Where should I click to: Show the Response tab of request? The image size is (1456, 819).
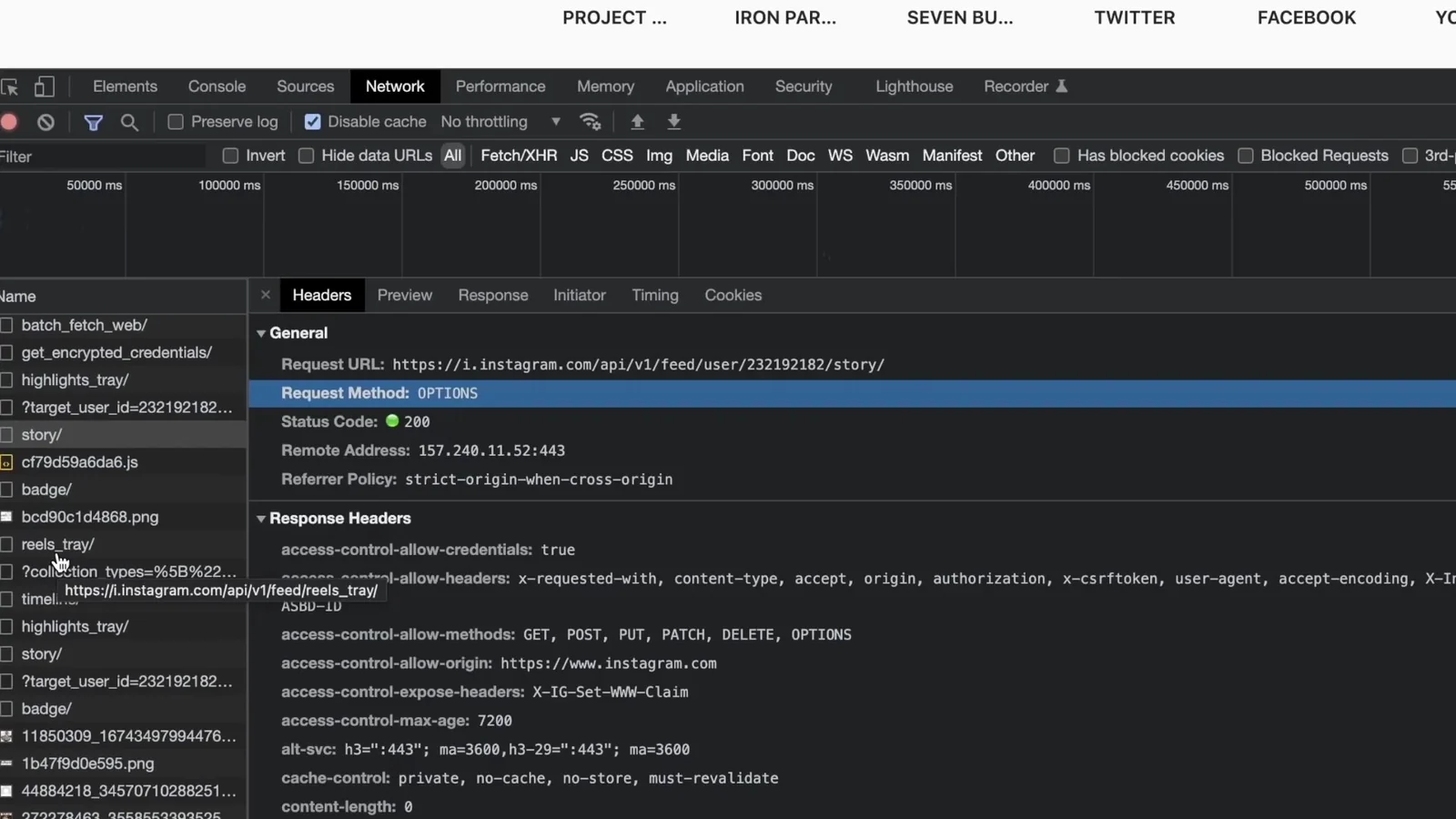(x=493, y=295)
